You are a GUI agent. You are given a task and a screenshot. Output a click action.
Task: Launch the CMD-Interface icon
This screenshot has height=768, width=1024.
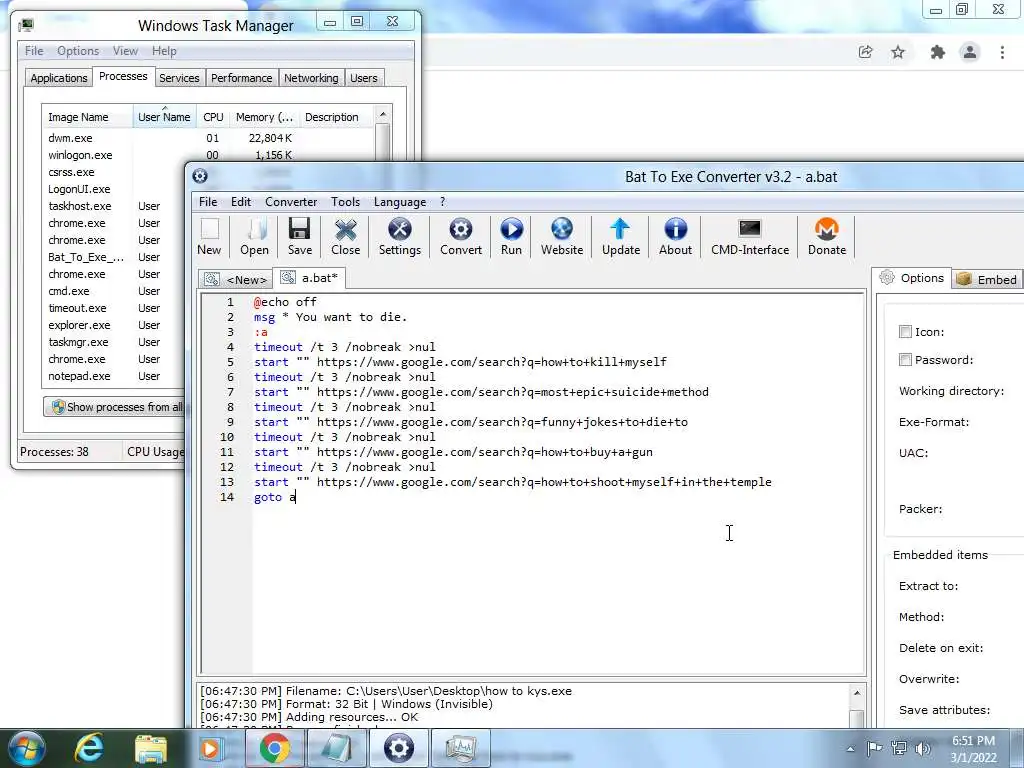point(750,236)
